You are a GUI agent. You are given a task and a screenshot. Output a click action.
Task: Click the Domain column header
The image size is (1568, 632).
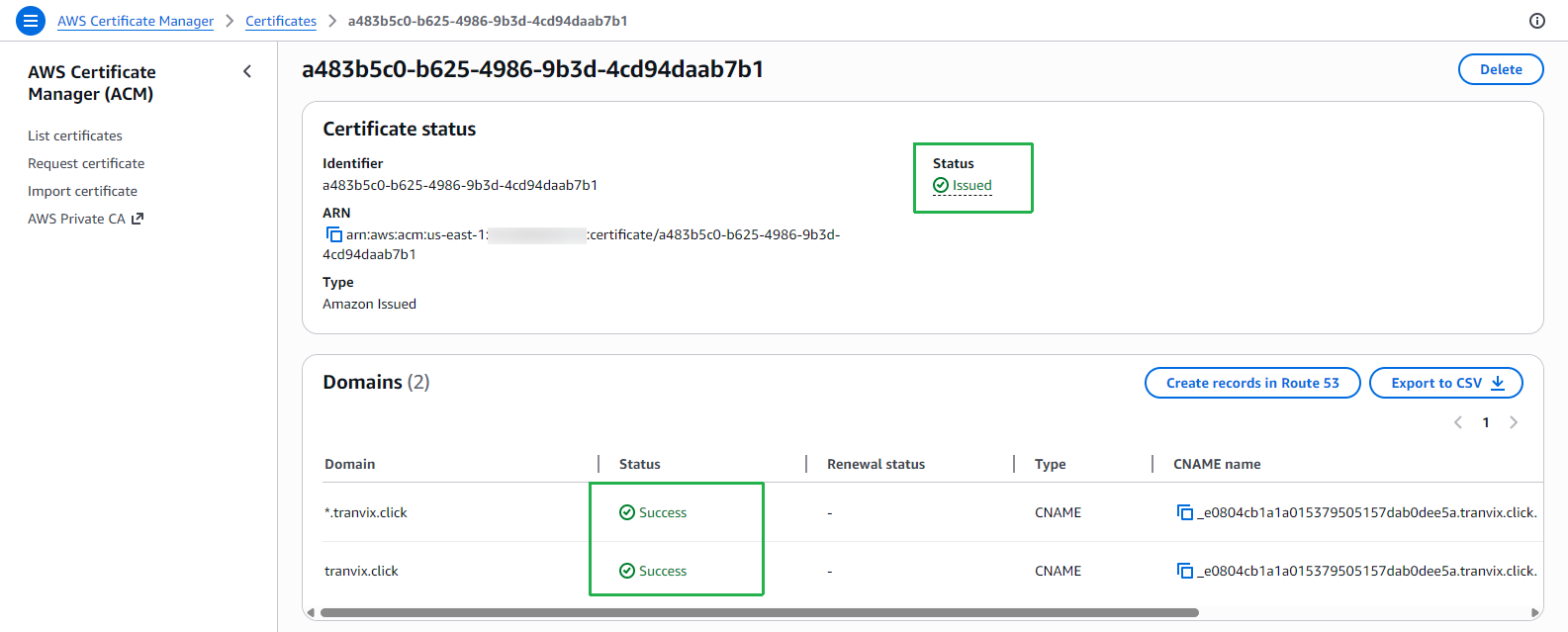[x=350, y=464]
